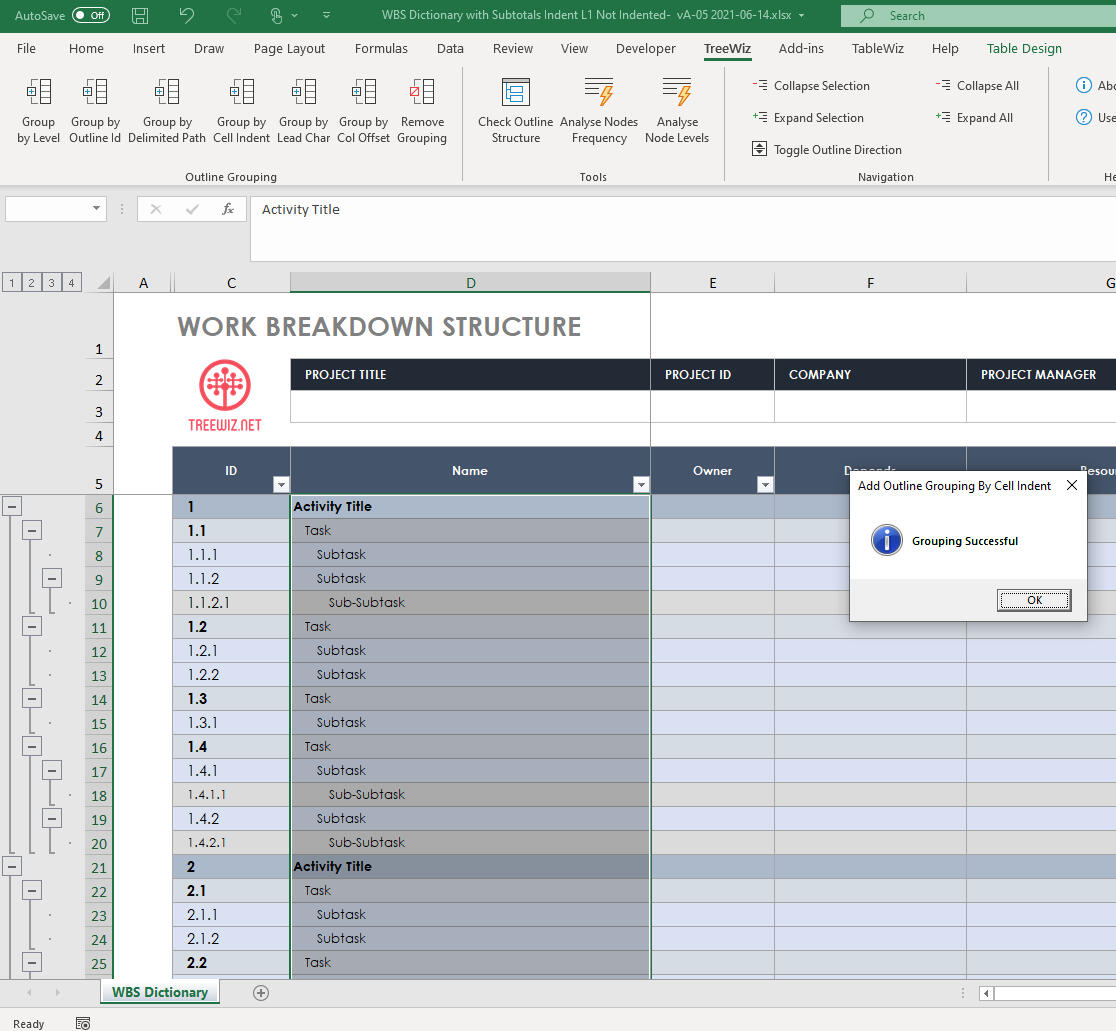Image resolution: width=1116 pixels, height=1031 pixels.
Task: Open the ID column filter dropdown
Action: tap(280, 485)
